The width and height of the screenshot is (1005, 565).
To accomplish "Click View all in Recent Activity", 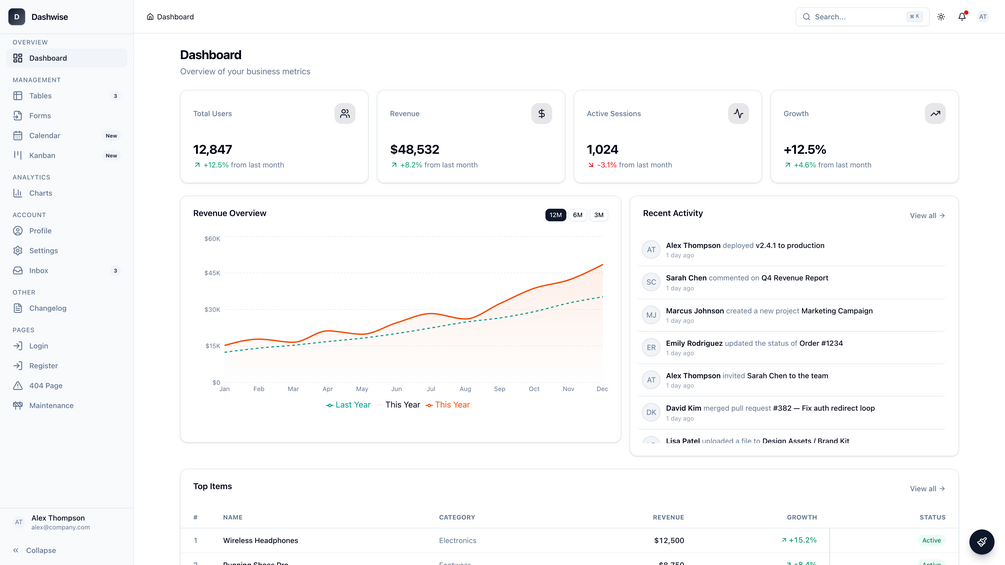I will point(927,216).
